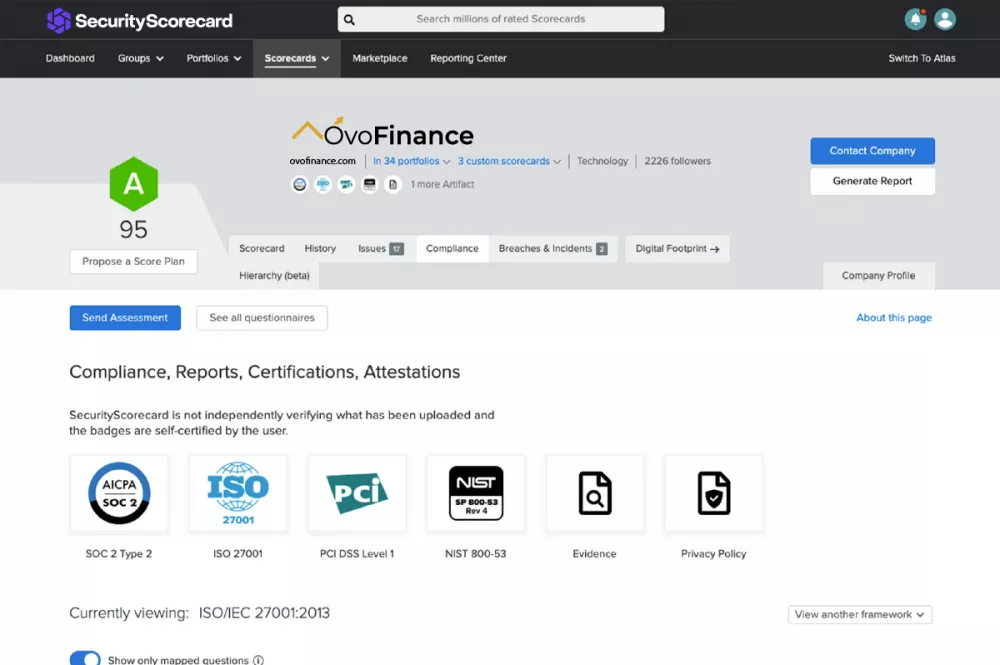Viewport: 1000px width, 665px height.
Task: Open the Company Profile tab
Action: point(878,275)
